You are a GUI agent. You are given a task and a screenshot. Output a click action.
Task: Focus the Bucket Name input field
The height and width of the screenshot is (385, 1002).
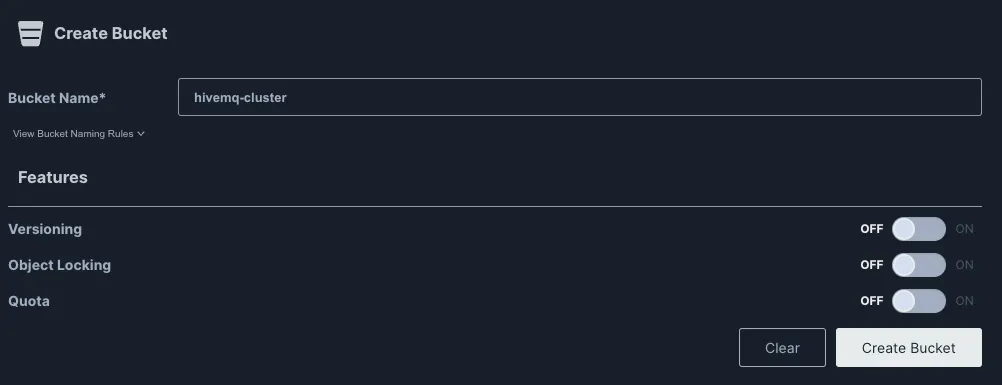coord(580,97)
